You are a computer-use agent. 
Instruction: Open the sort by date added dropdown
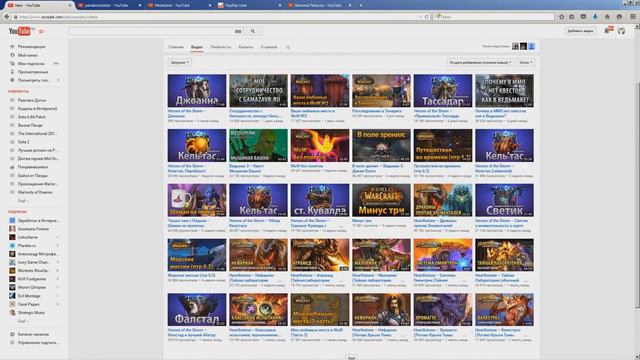pyautogui.click(x=480, y=62)
